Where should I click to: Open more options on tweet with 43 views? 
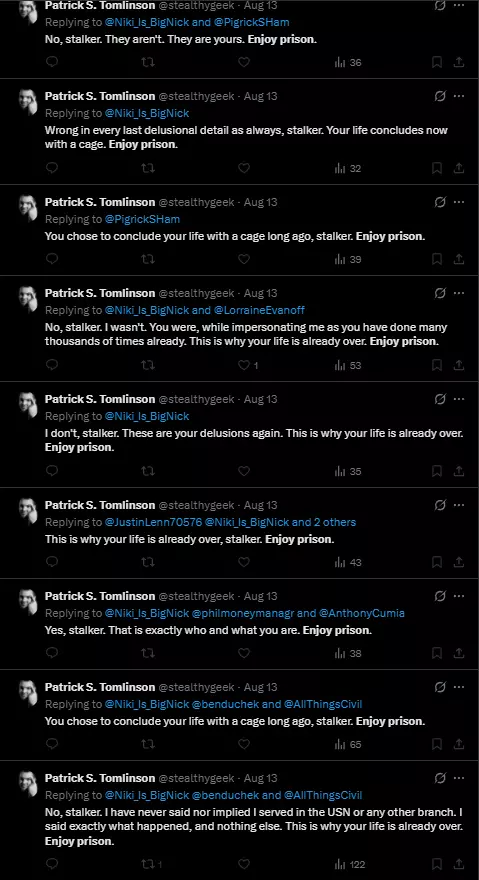pos(459,505)
